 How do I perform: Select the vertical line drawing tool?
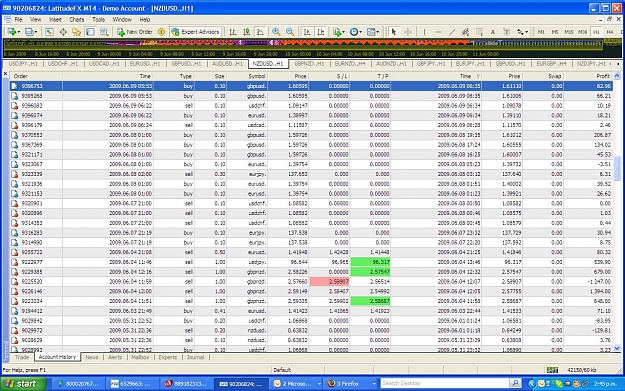(x=424, y=32)
